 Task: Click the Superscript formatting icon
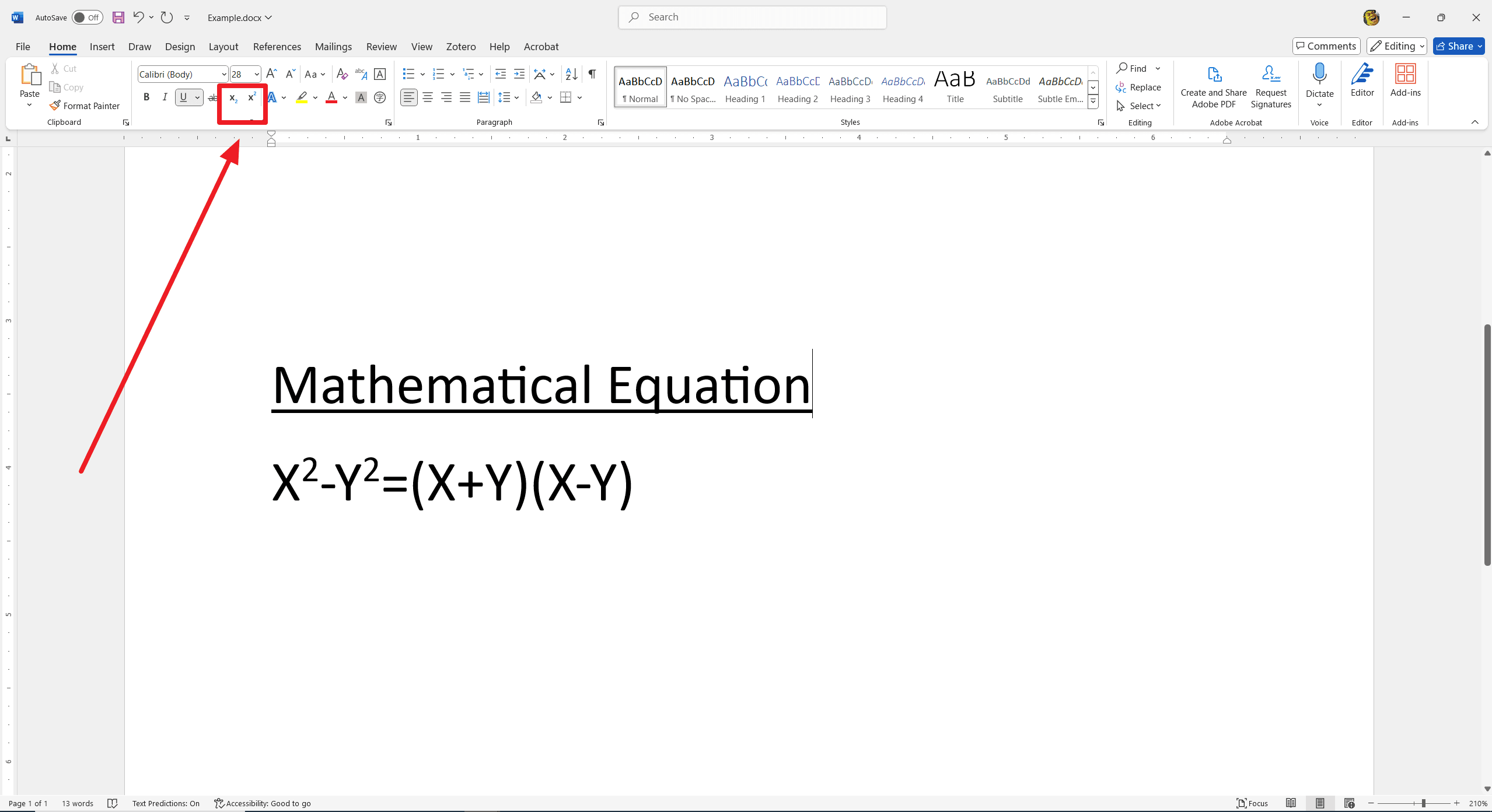[x=252, y=97]
